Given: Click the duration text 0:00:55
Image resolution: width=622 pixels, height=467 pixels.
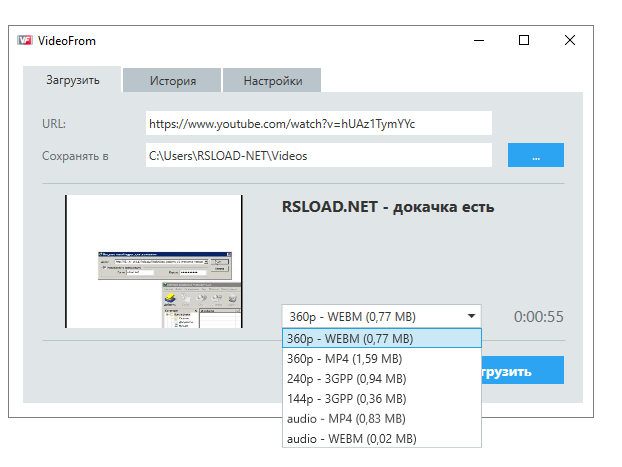Looking at the screenshot, I should [538, 317].
